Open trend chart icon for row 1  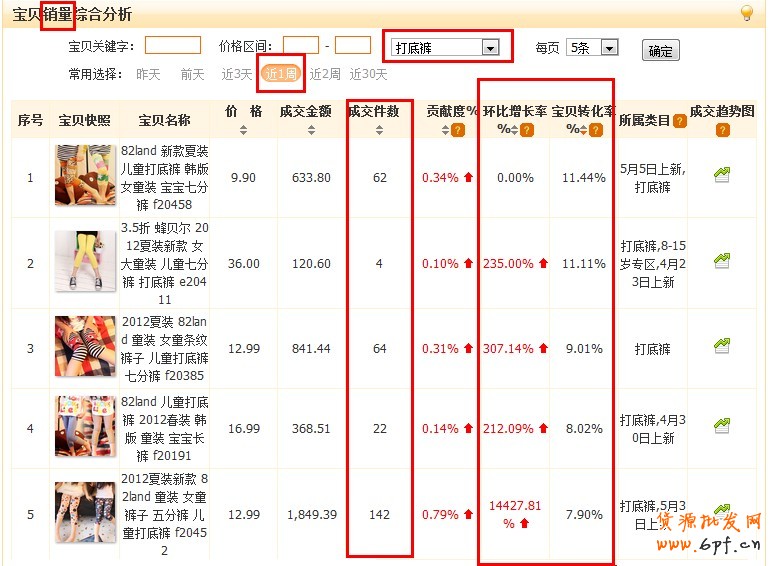pyautogui.click(x=722, y=175)
